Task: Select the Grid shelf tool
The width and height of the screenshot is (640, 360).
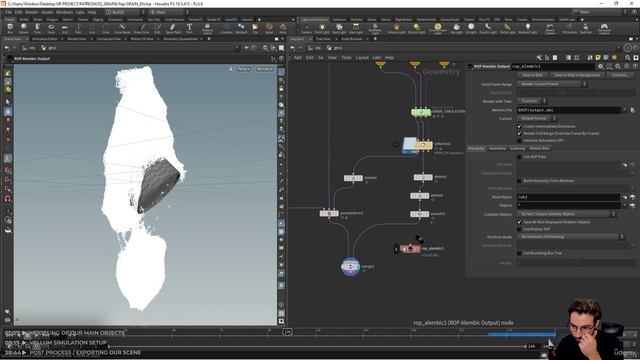Action: 64,28
